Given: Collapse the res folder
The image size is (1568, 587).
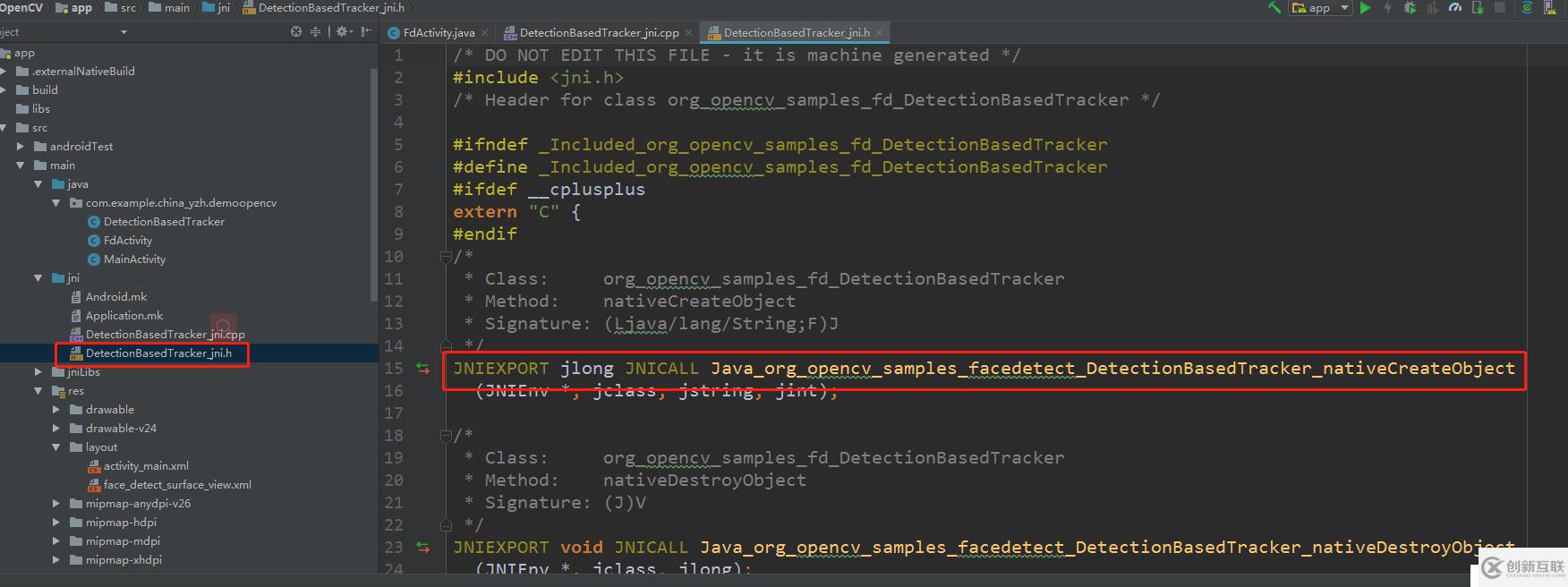Looking at the screenshot, I should (38, 390).
